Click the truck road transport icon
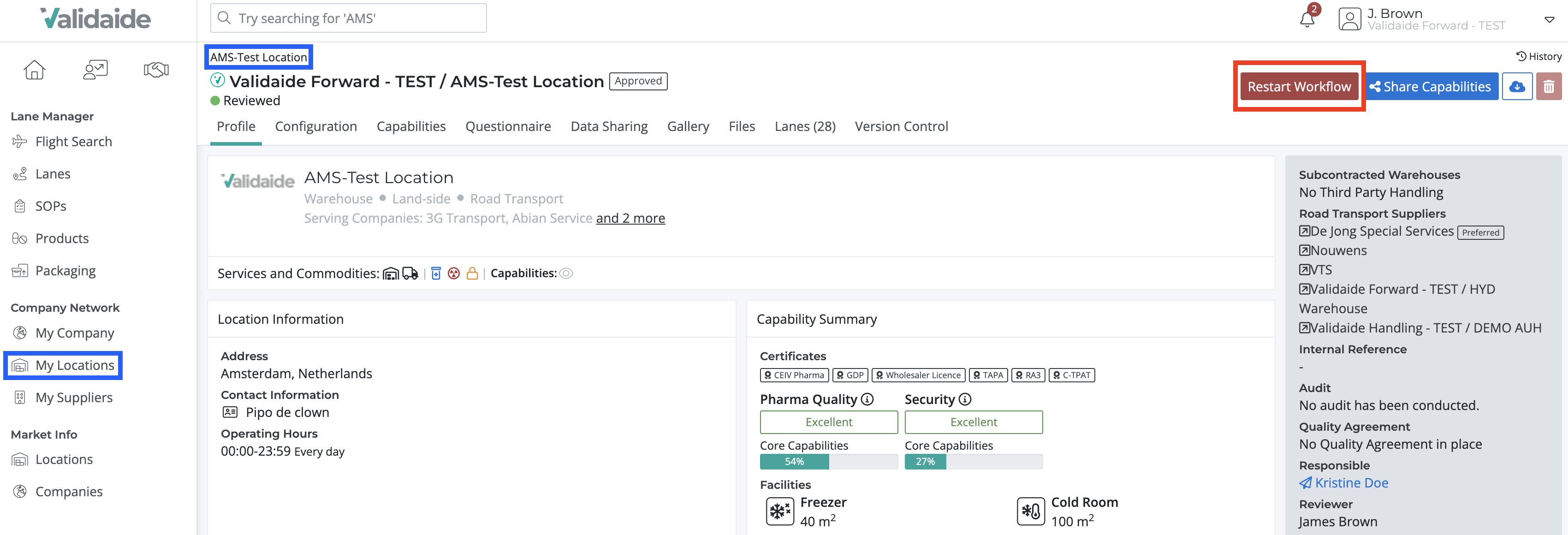Screen dimensions: 1568x535 [x=410, y=274]
